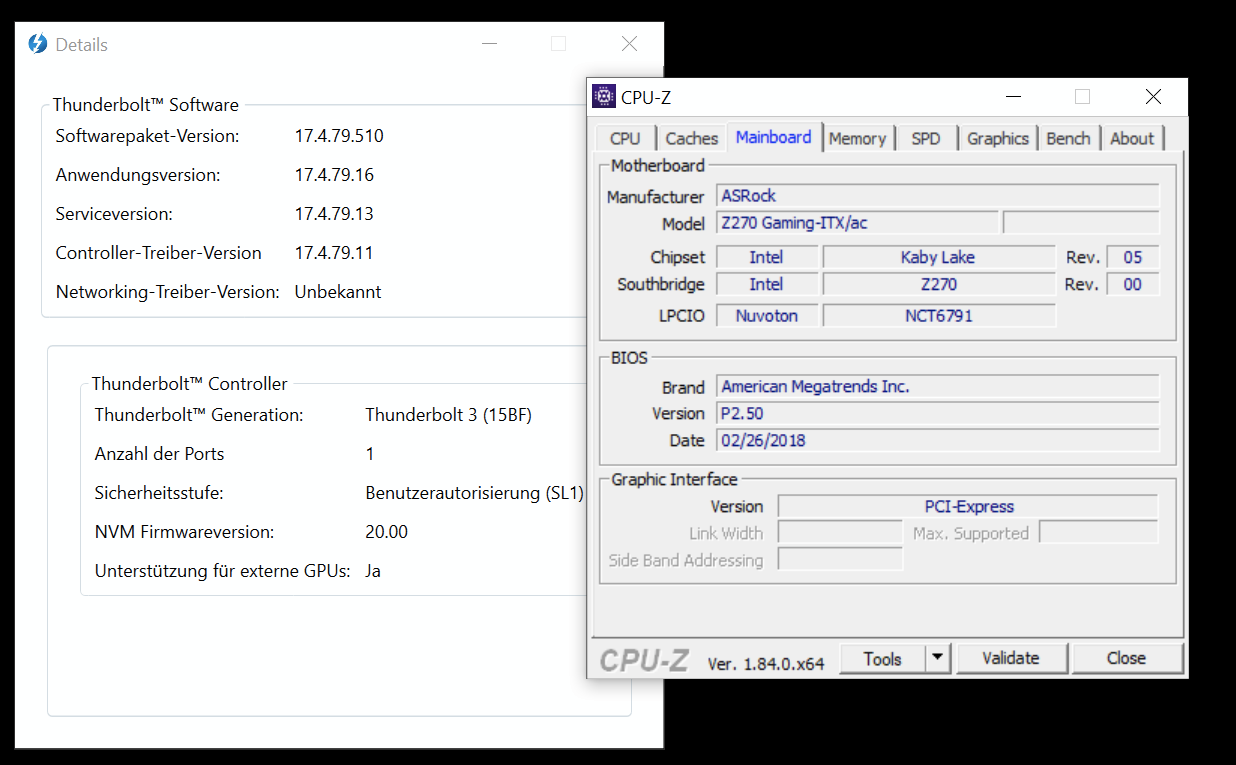Minimize the Thunderbolt Details window

point(489,44)
